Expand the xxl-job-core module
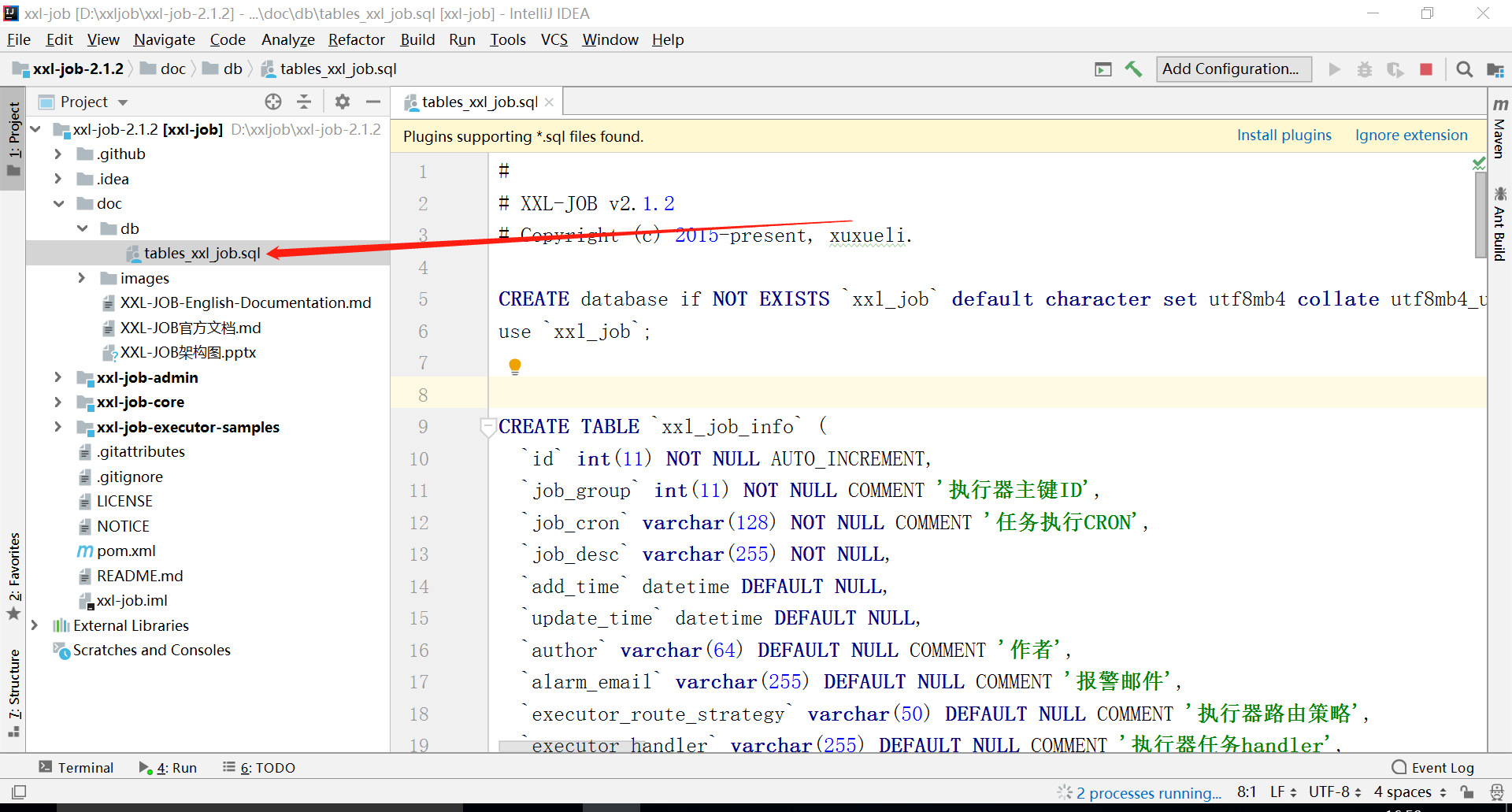This screenshot has height=812, width=1512. (58, 402)
